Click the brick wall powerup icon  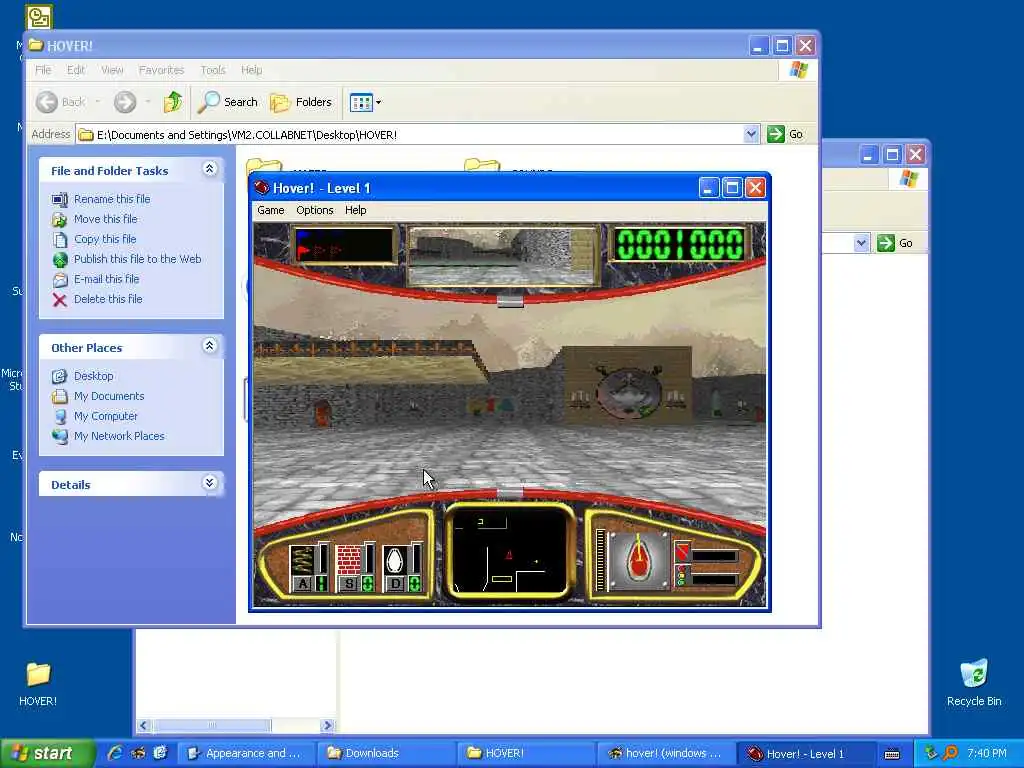point(349,560)
